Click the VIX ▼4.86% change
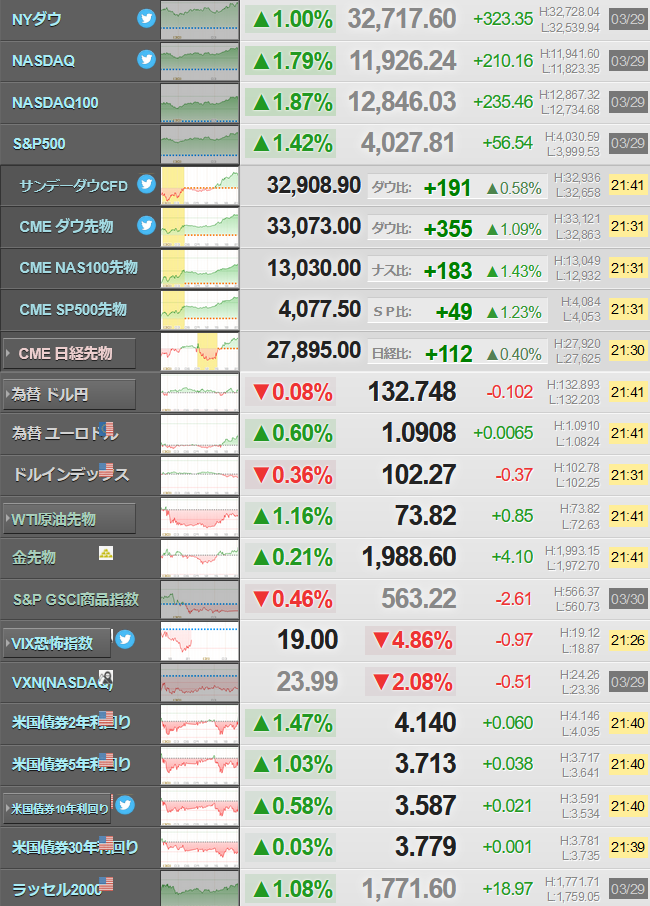This screenshot has height=906, width=650. pyautogui.click(x=411, y=640)
